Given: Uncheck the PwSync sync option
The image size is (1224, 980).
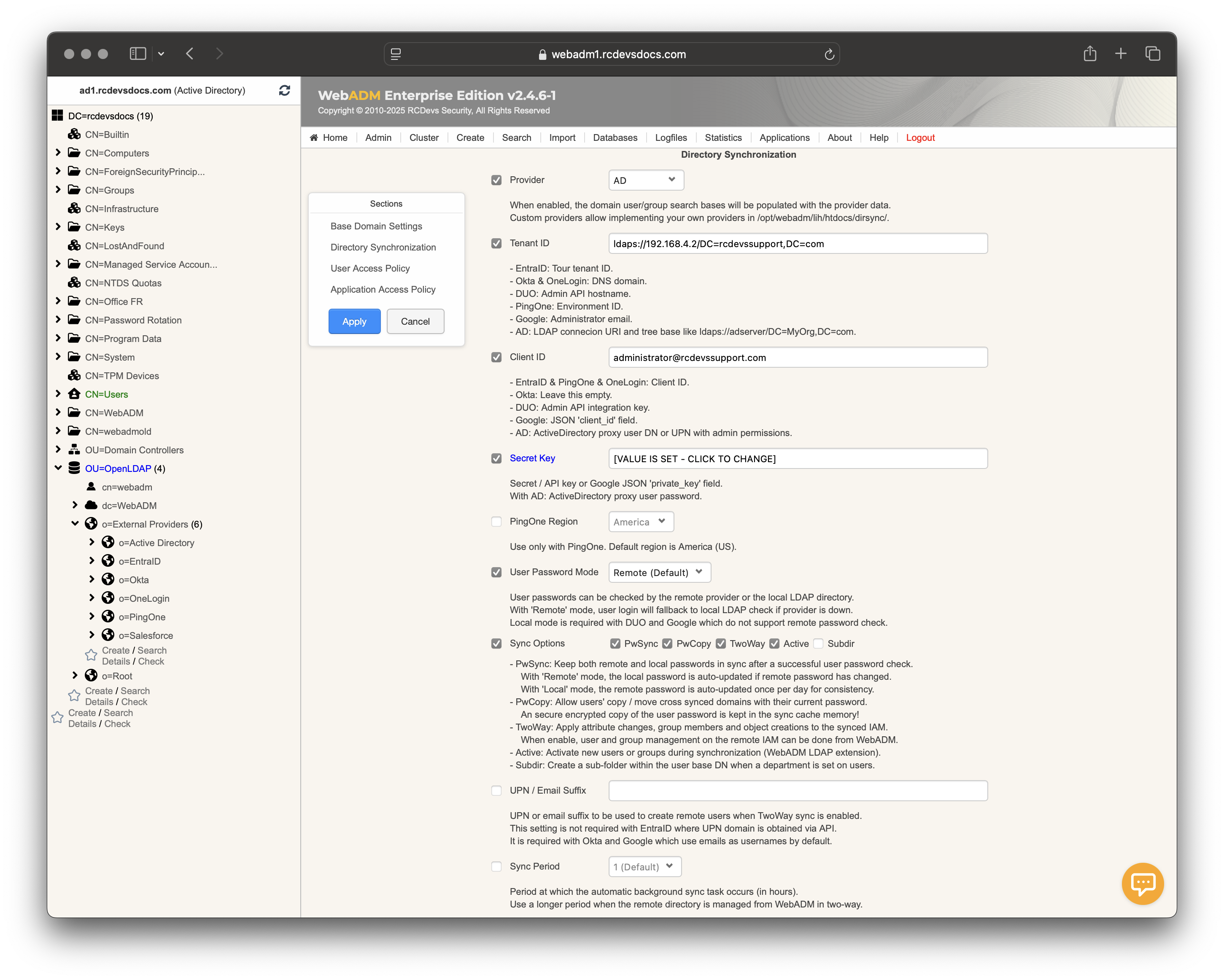Looking at the screenshot, I should [x=615, y=643].
